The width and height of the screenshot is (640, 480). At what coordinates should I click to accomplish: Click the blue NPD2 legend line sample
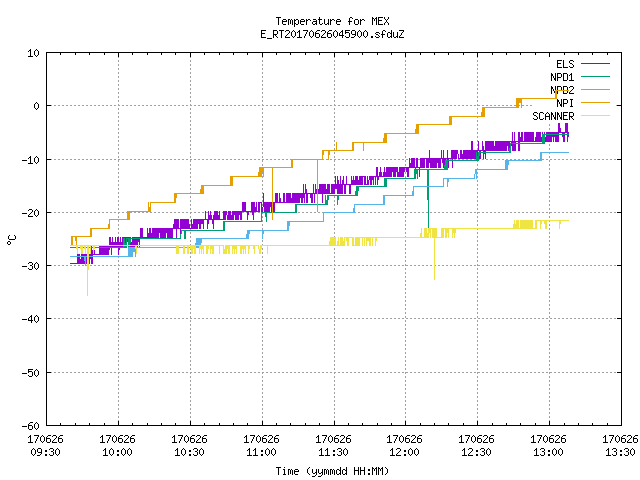click(595, 89)
